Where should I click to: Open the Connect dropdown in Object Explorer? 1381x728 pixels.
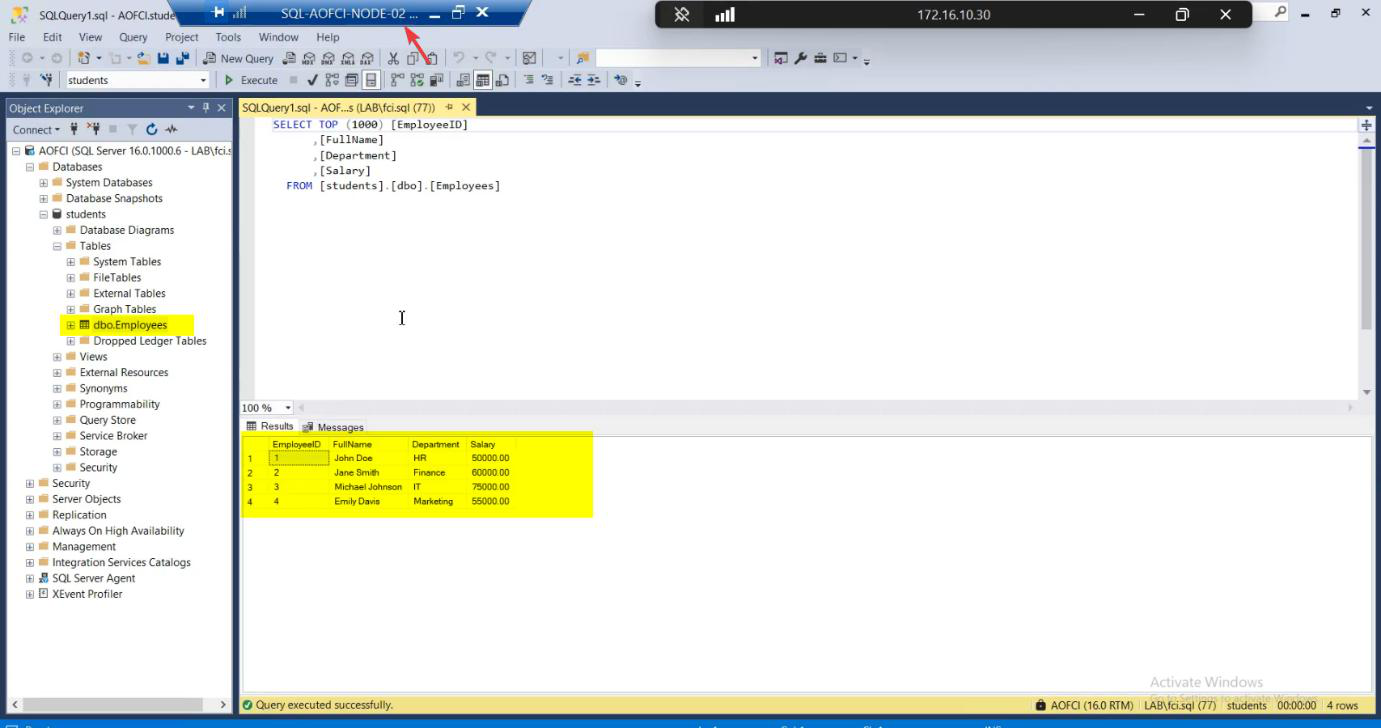pyautogui.click(x=36, y=130)
